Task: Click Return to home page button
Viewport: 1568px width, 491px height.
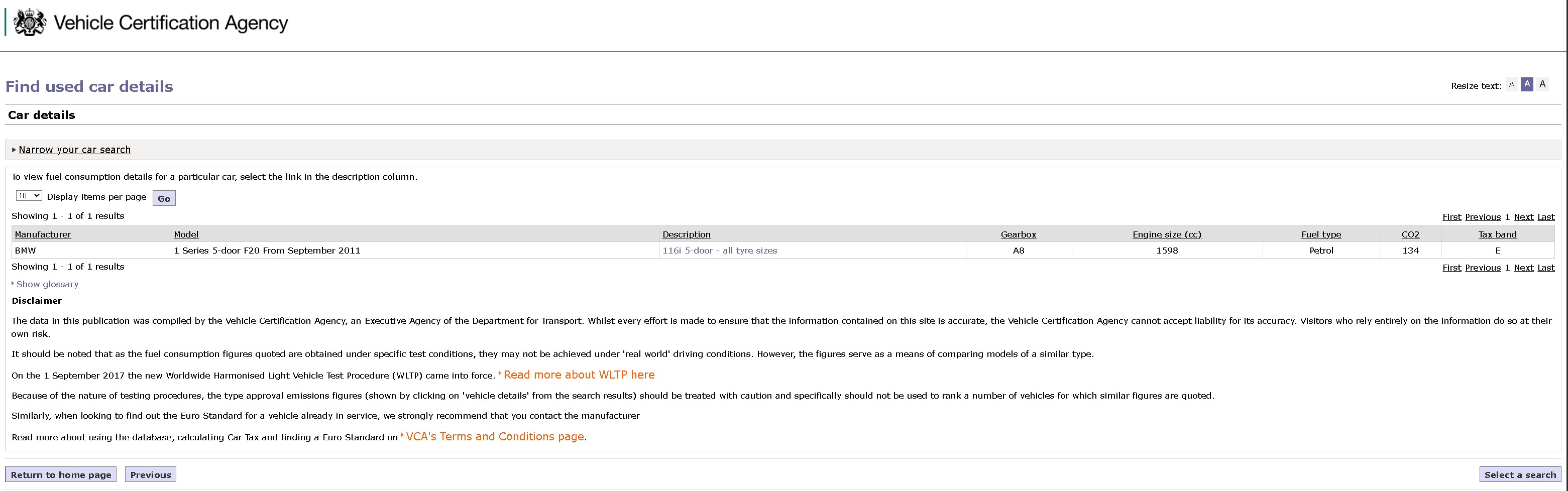Action: click(x=61, y=474)
